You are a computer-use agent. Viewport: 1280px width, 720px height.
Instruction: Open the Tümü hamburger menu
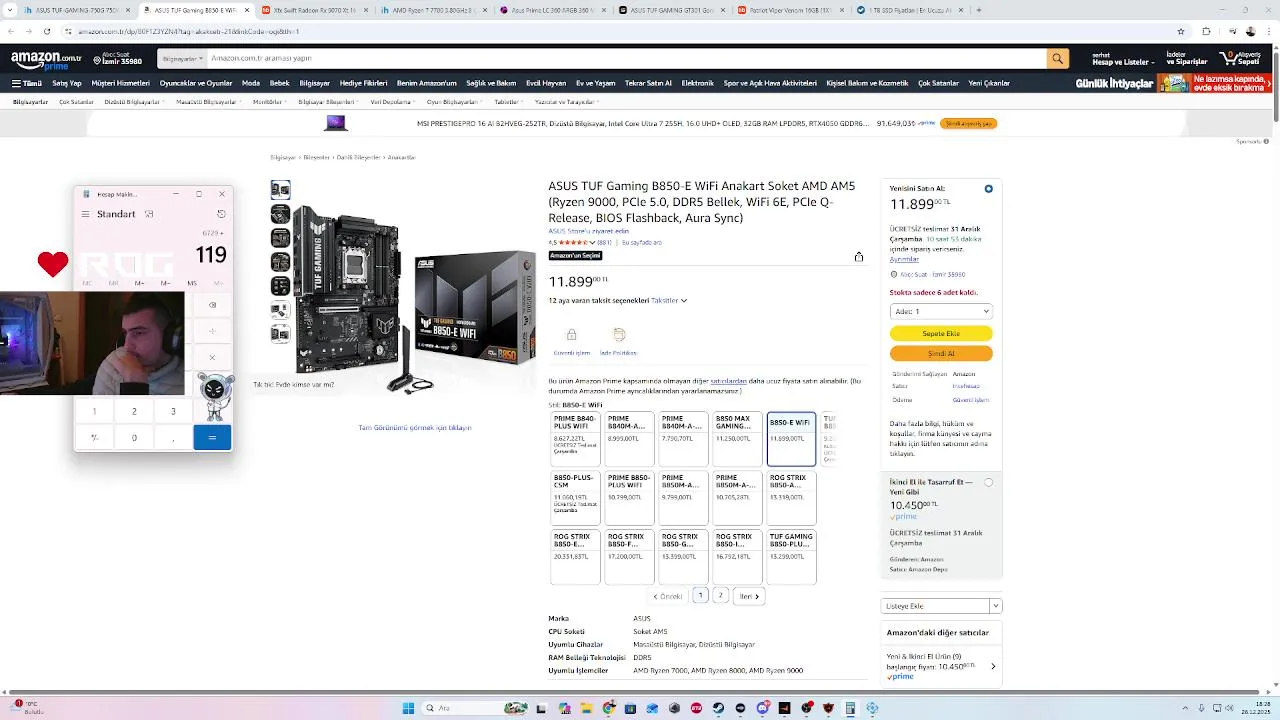(x=27, y=83)
